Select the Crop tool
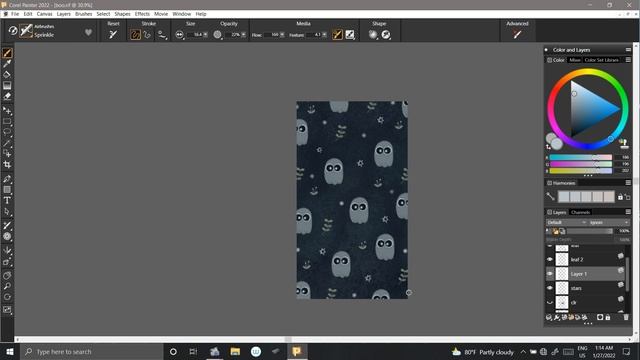Screen dimensions: 640x360 pyautogui.click(x=7, y=164)
